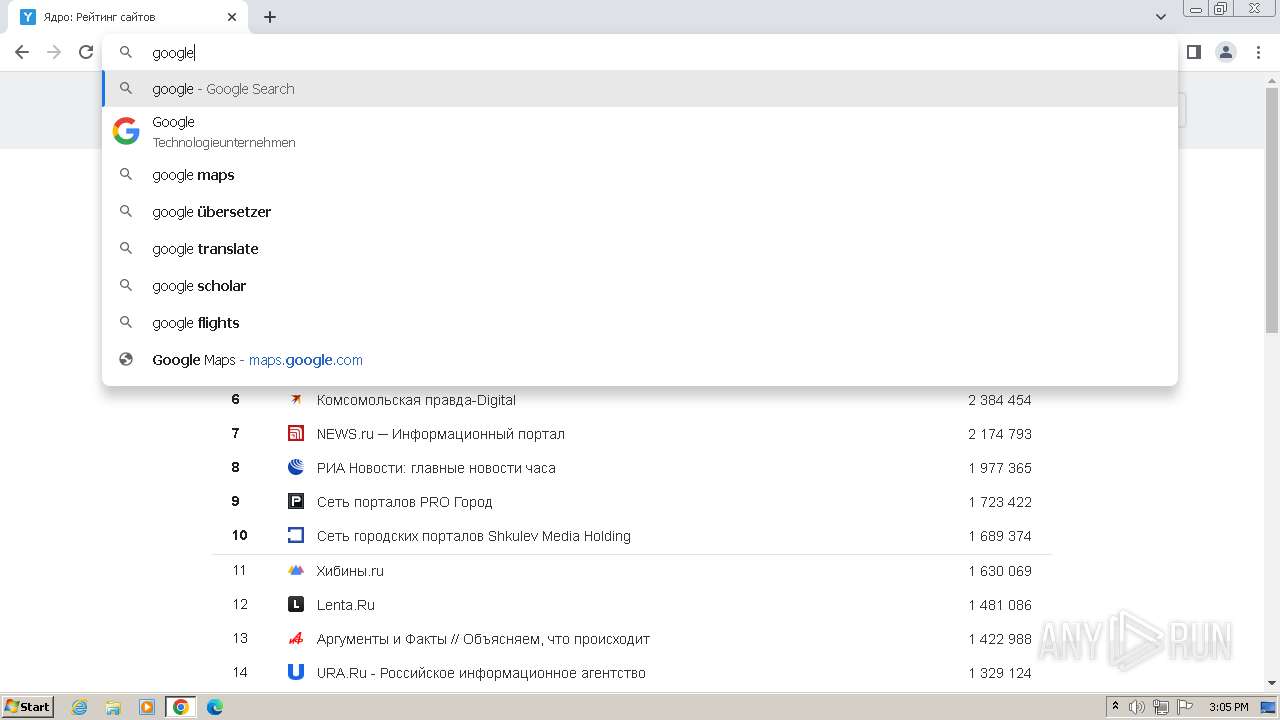
Task: Open a new tab with the plus icon
Action: pos(270,17)
